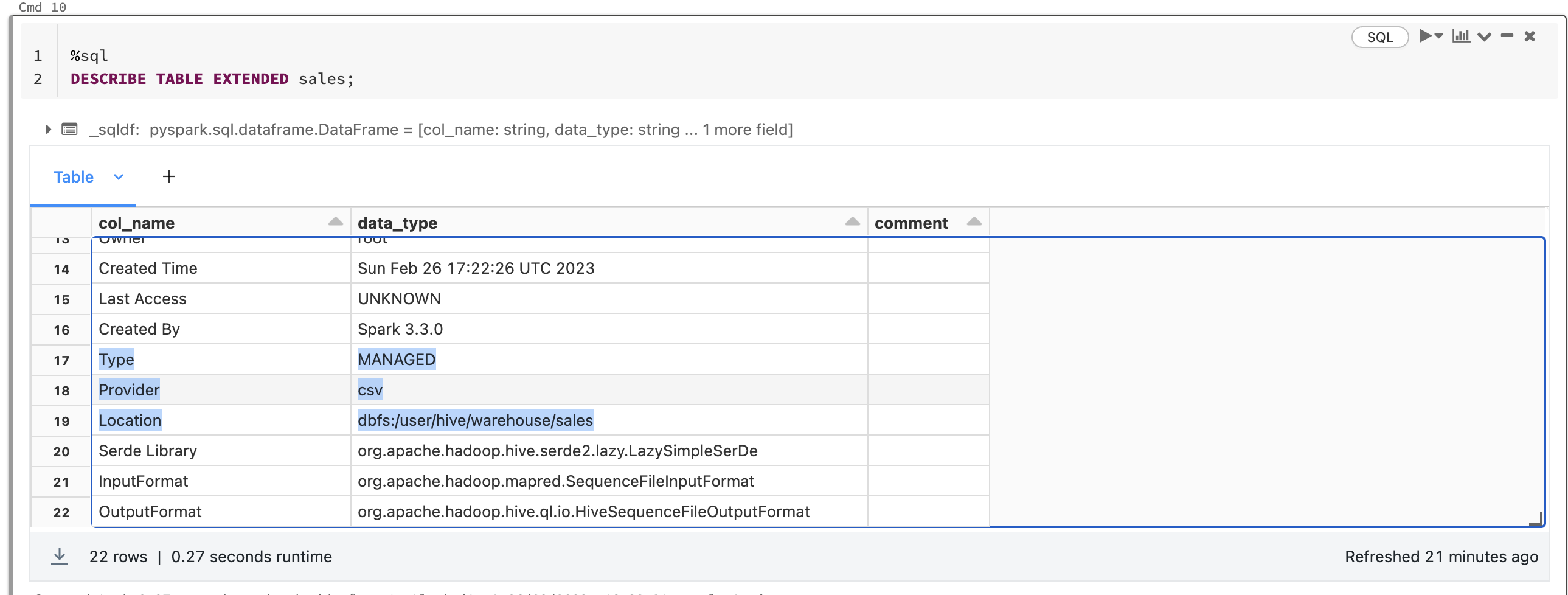Switch to the Table tab
The width and height of the screenshot is (1568, 595).
coord(74,177)
